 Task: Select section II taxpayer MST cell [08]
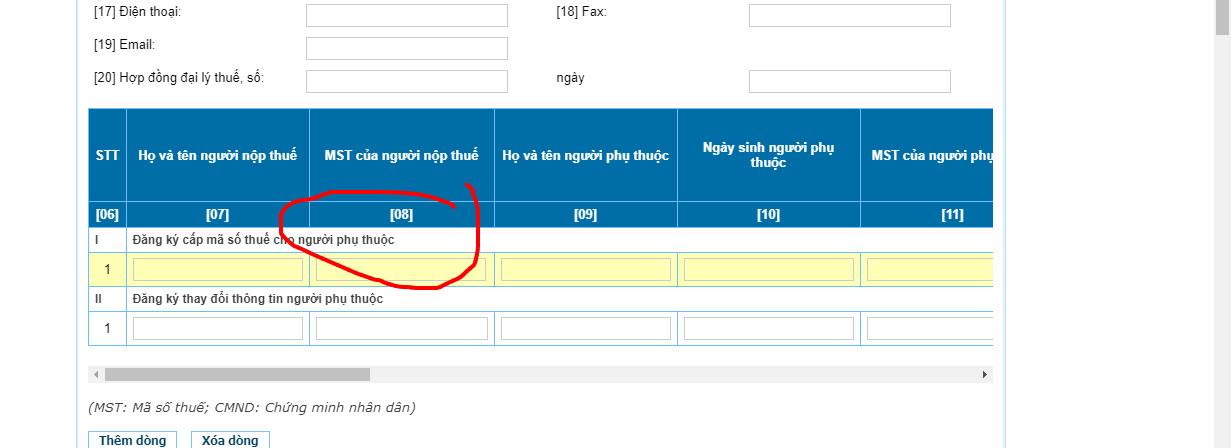(x=401, y=328)
